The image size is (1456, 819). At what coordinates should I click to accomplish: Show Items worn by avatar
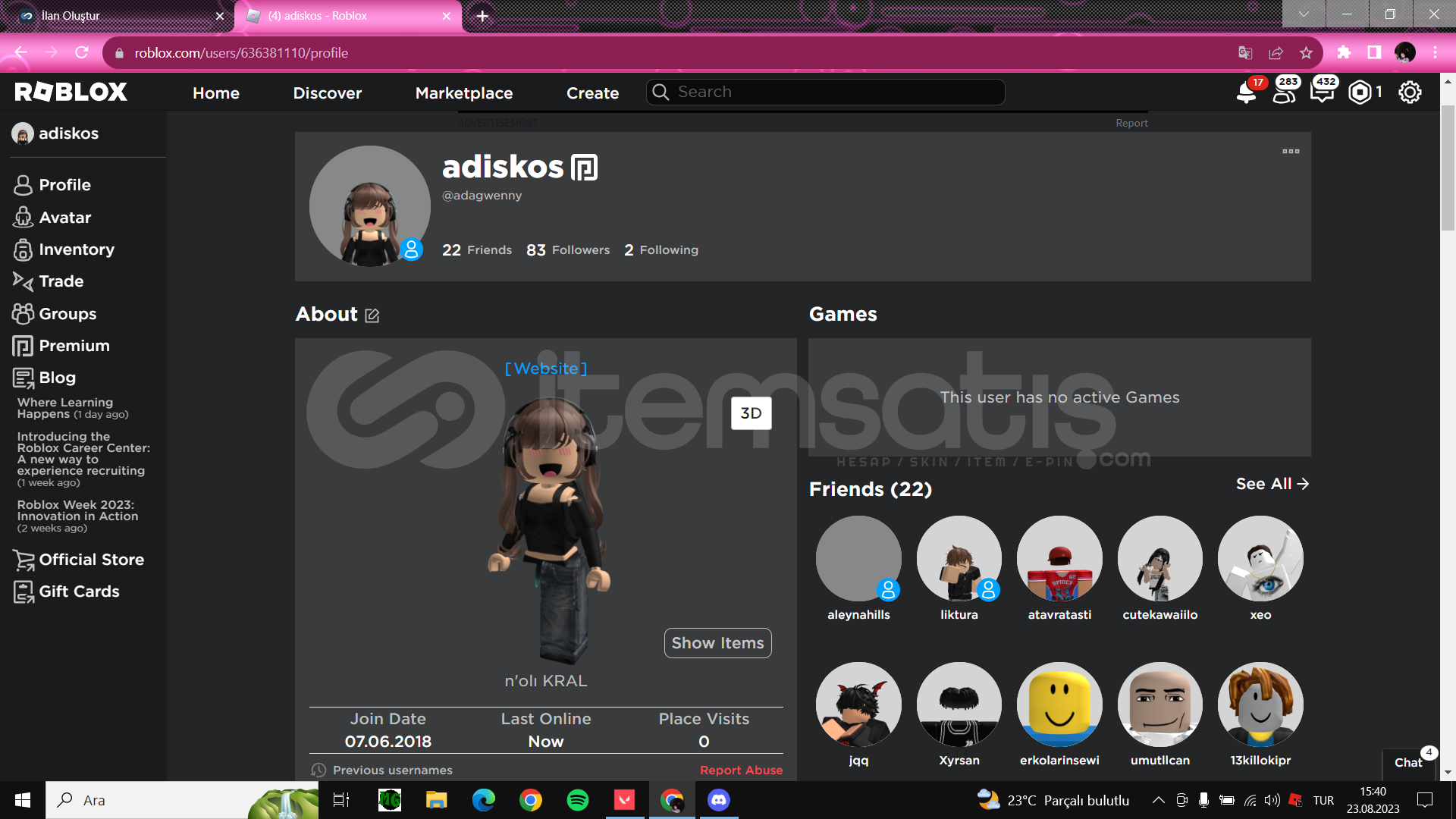pyautogui.click(x=717, y=643)
